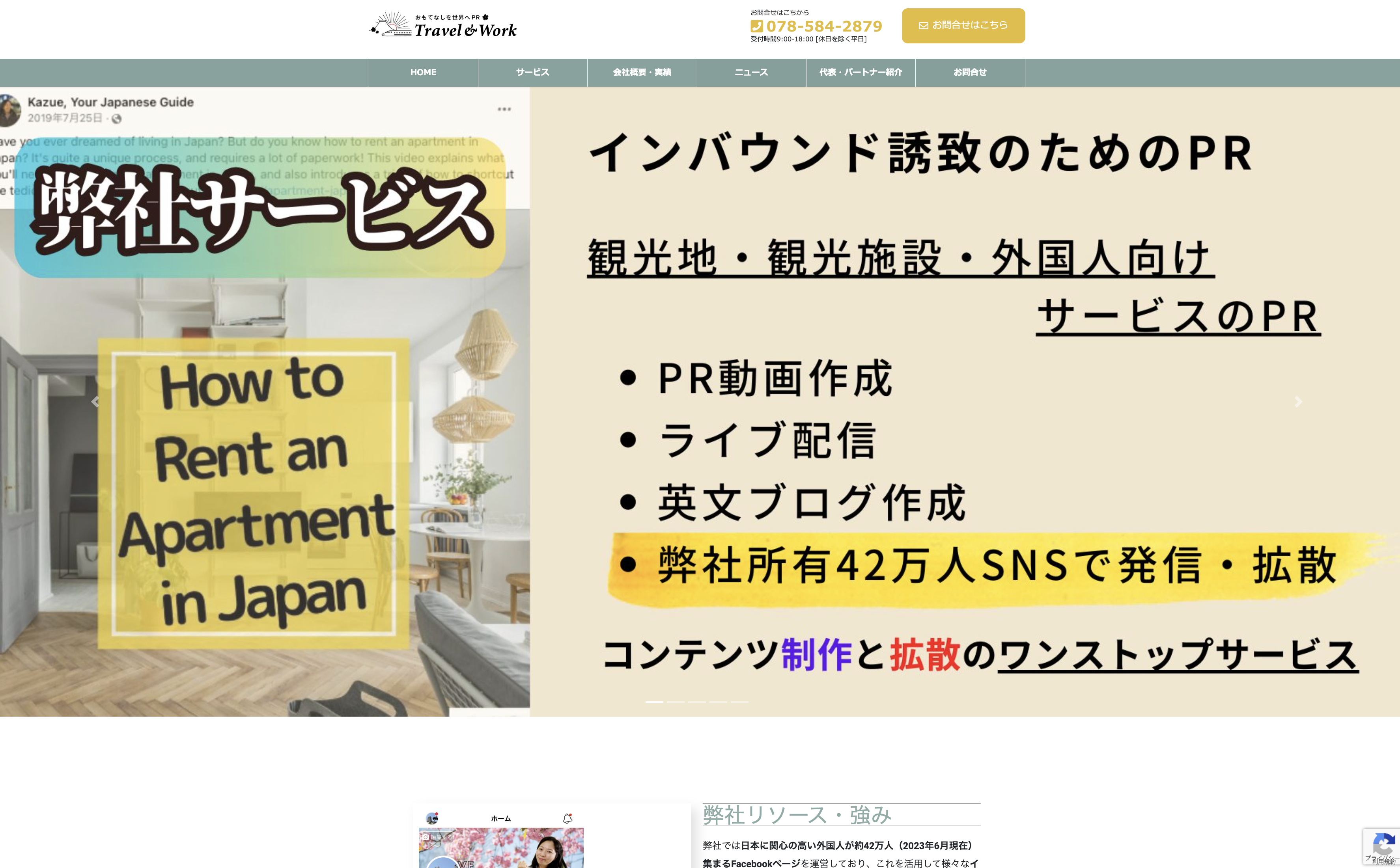This screenshot has height=868, width=1400.
Task: Open the サービス navigation item
Action: point(532,73)
